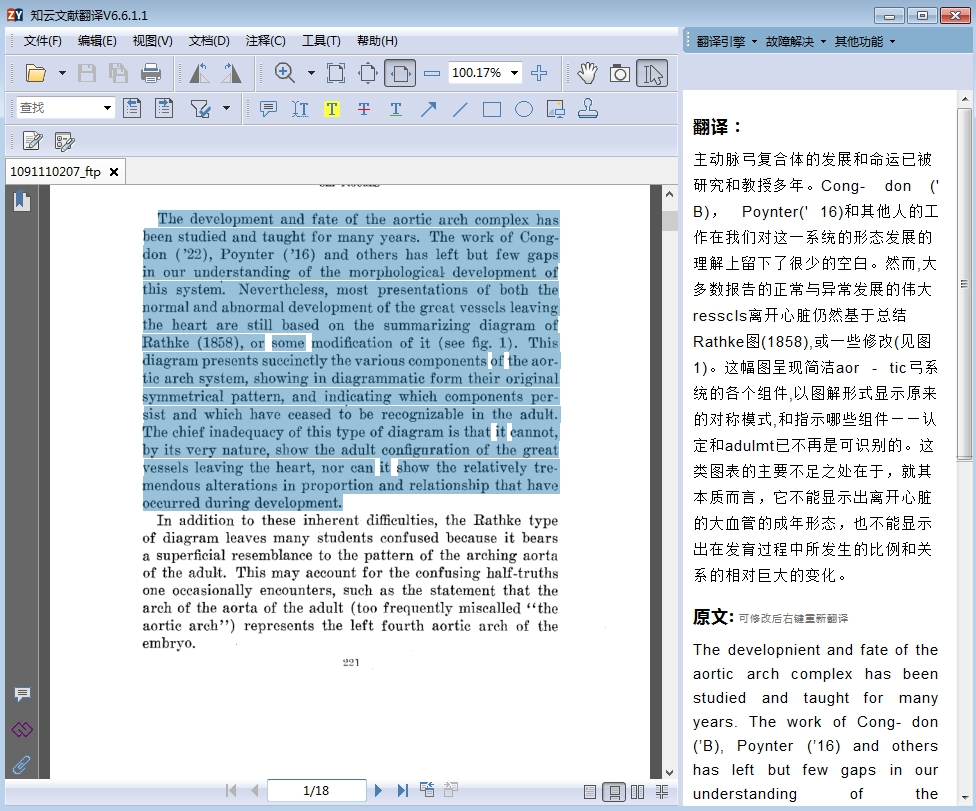The height and width of the screenshot is (811, 976).
Task: Go to the first page
Action: (x=231, y=790)
